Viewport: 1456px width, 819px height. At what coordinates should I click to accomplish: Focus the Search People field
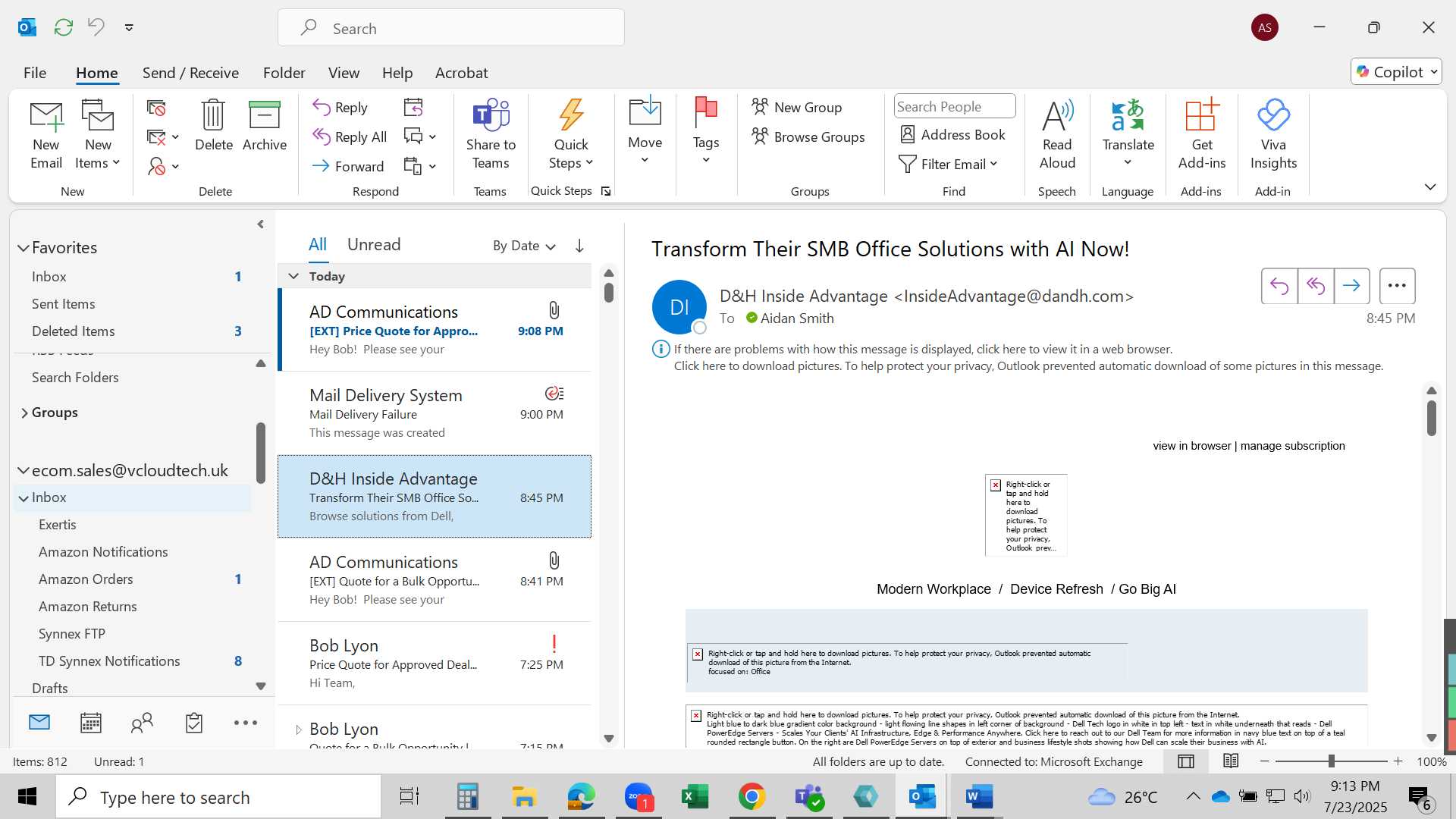(955, 107)
